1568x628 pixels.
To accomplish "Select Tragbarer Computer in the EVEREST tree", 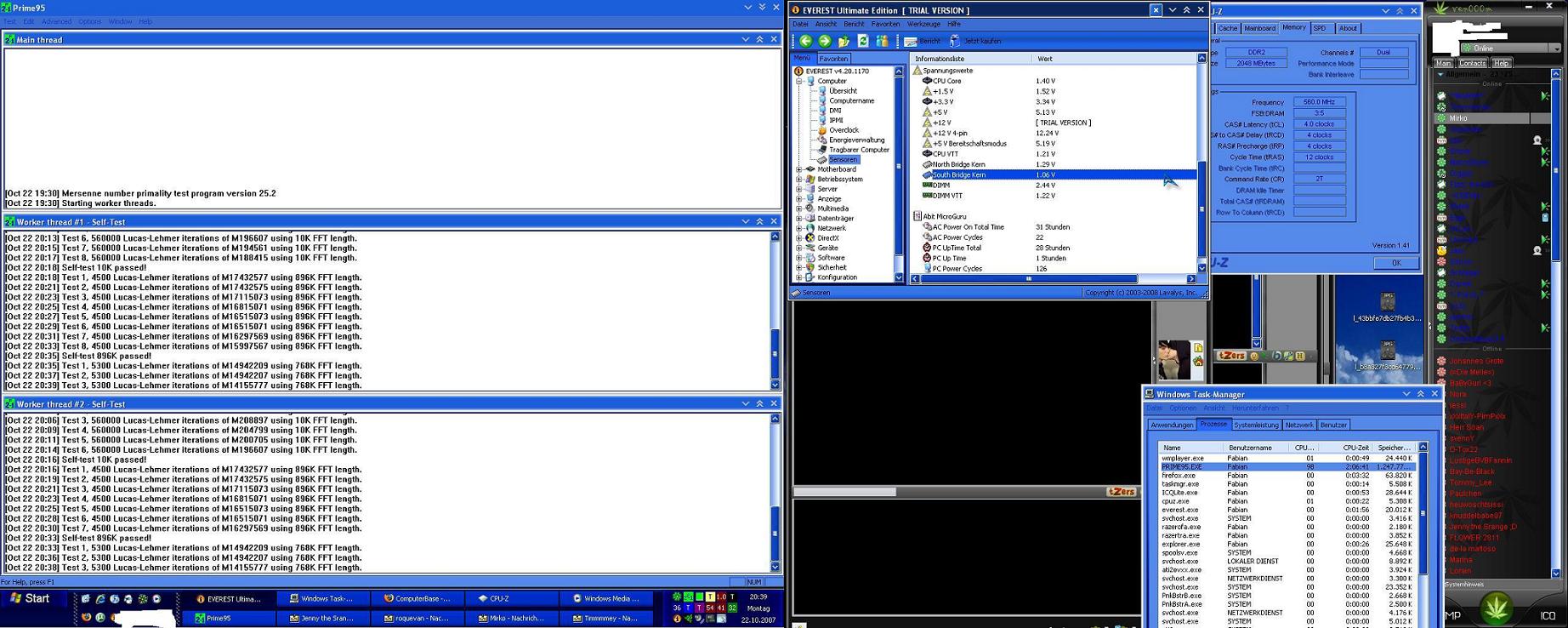I will coord(859,150).
